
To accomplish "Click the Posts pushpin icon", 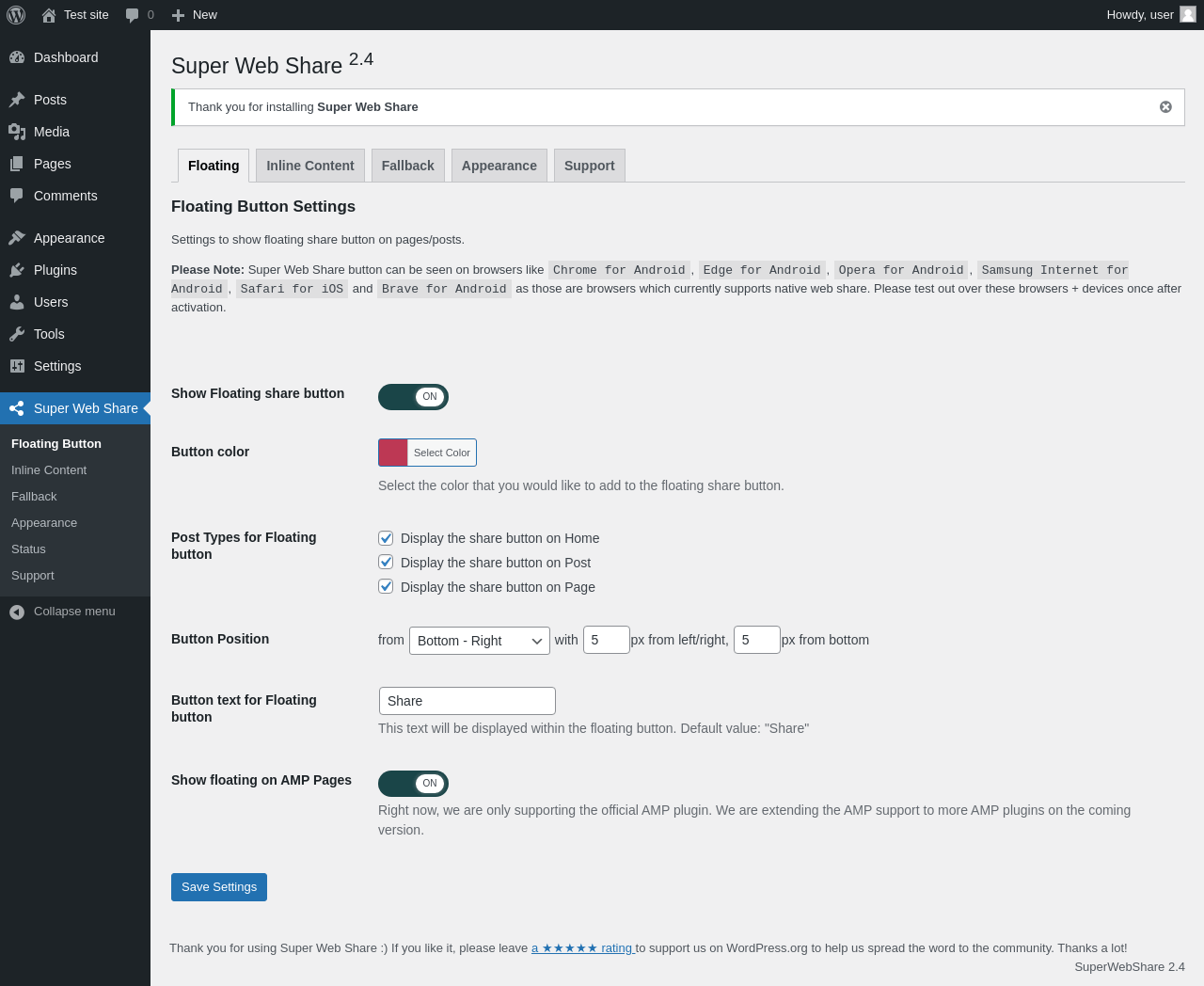I will click(17, 100).
